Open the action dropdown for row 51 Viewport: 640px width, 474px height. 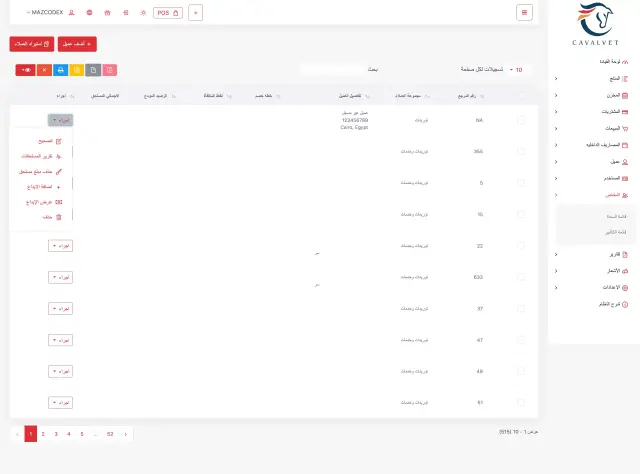coord(60,403)
